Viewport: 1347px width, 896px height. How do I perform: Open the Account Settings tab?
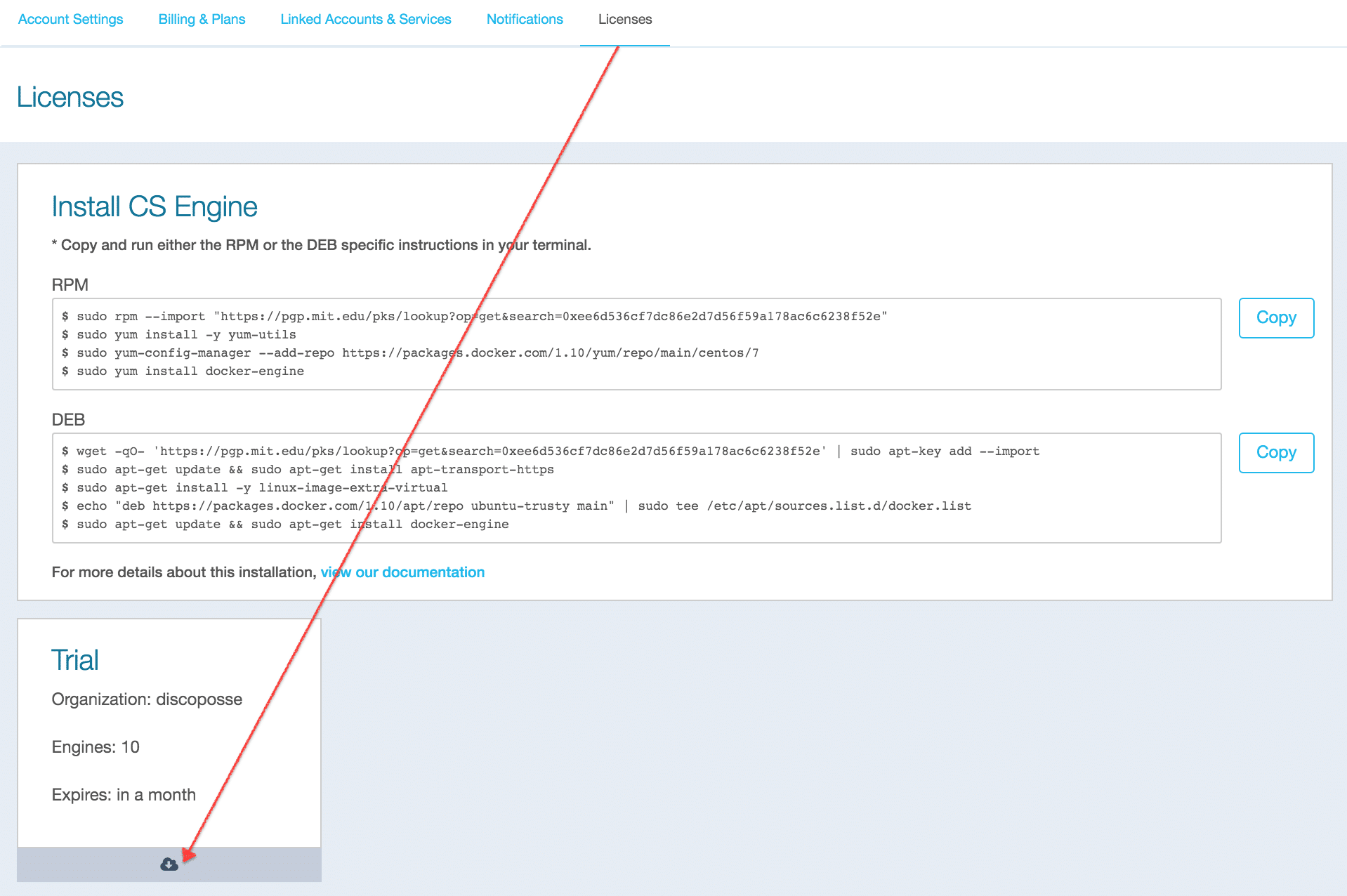(x=70, y=20)
